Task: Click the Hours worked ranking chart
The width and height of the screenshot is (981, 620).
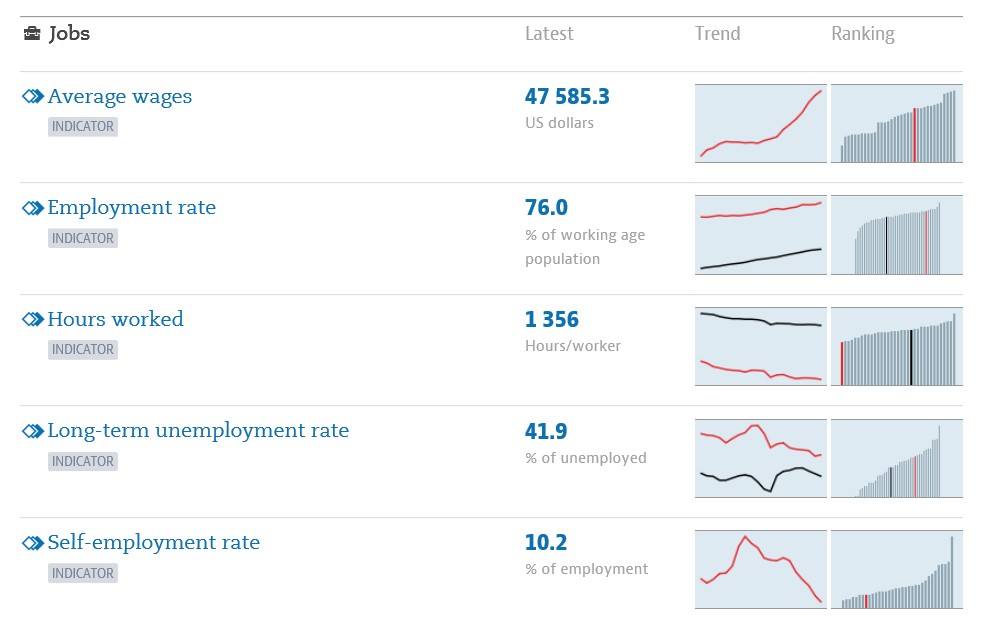Action: click(x=896, y=346)
